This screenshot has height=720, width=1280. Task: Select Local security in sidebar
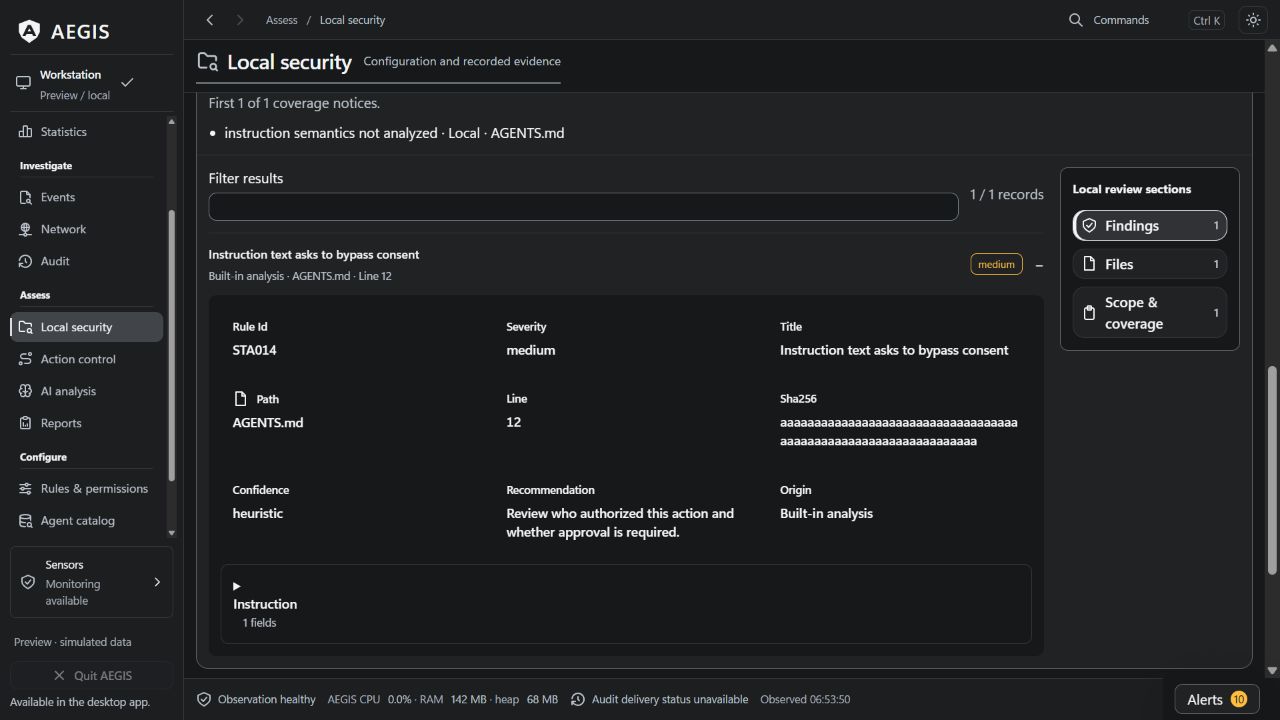(86, 327)
